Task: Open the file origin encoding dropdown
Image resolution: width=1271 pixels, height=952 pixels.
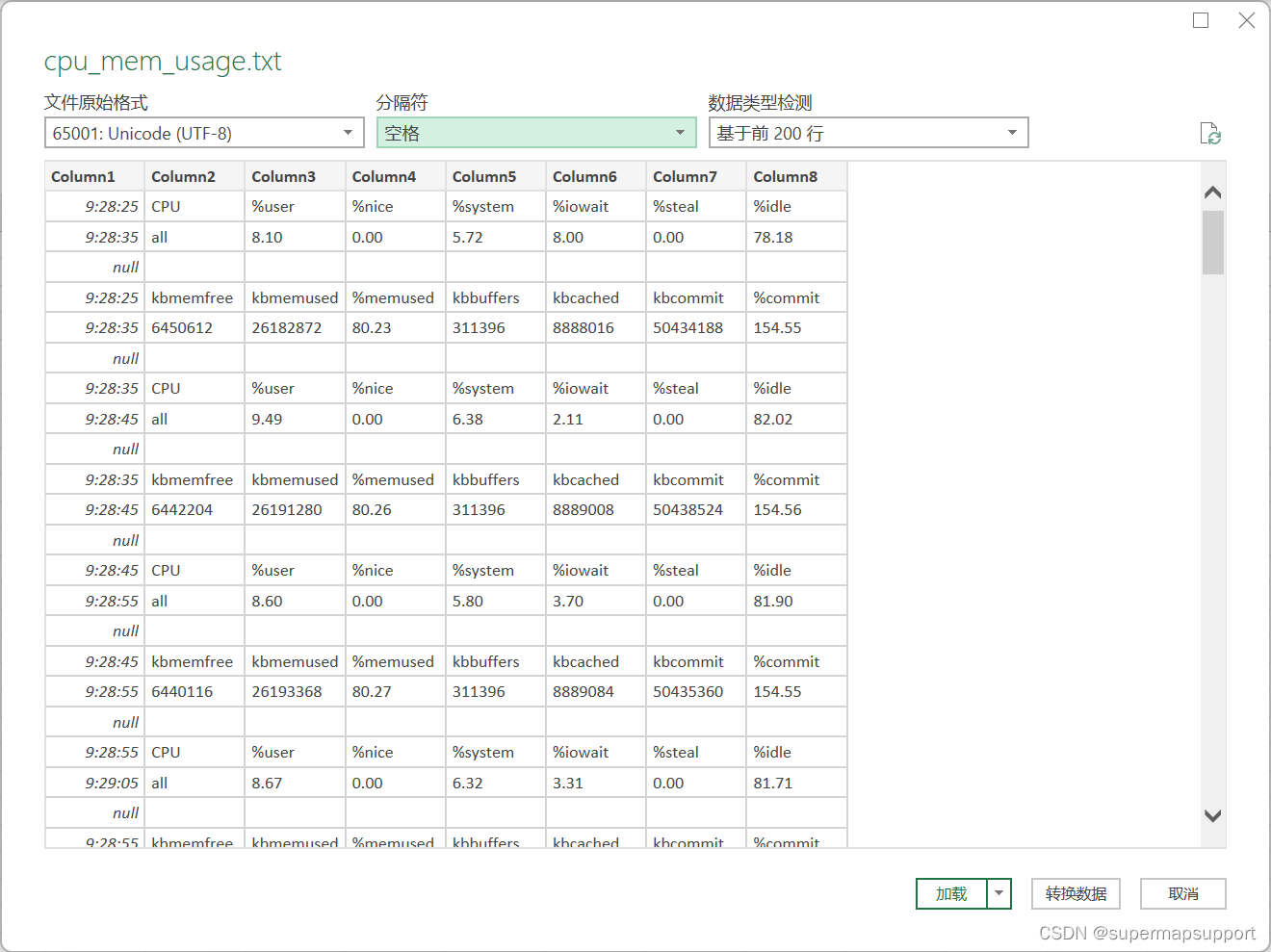Action: coord(204,133)
